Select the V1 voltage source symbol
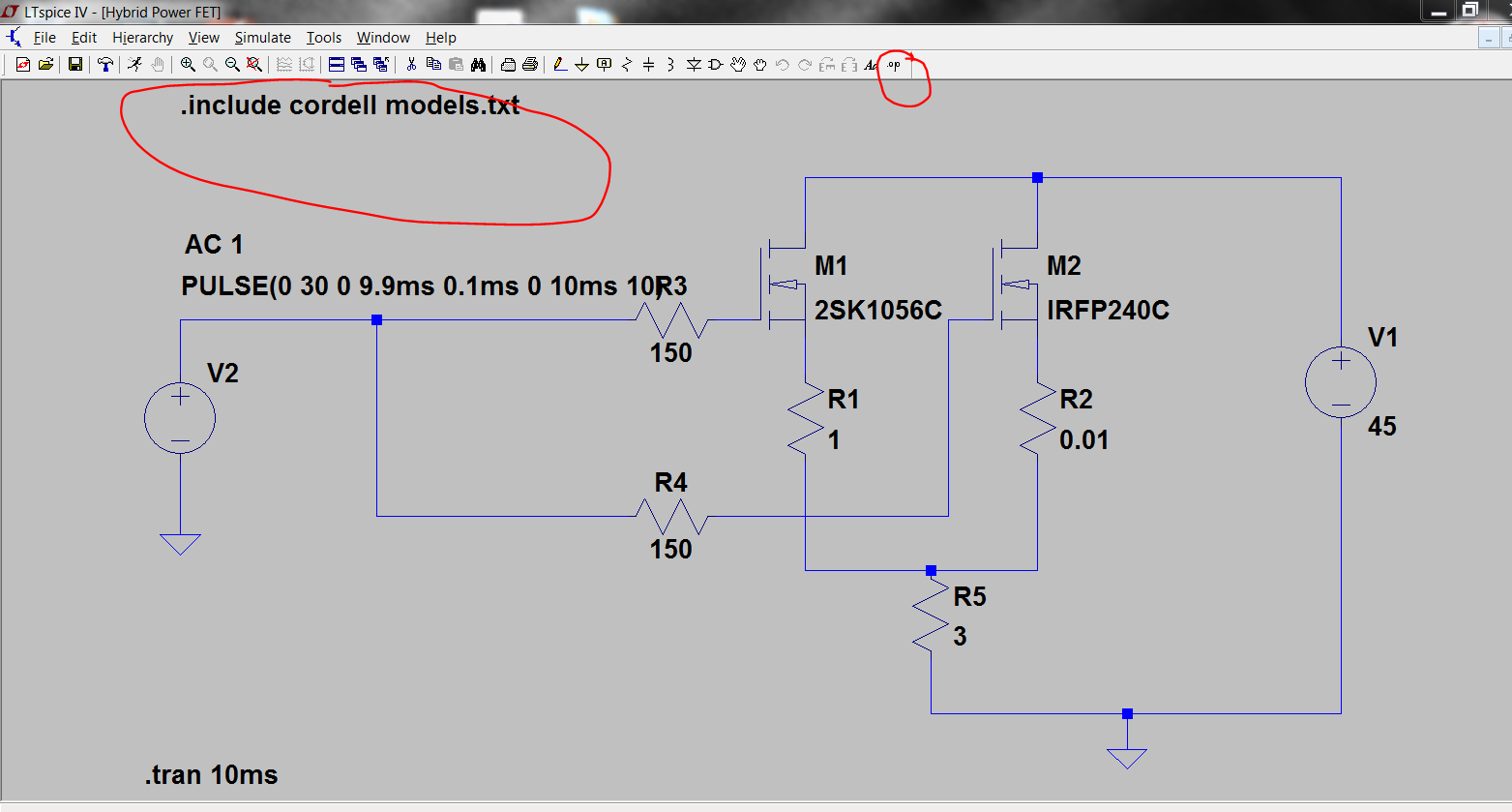This screenshot has height=812, width=1512. coord(1341,382)
